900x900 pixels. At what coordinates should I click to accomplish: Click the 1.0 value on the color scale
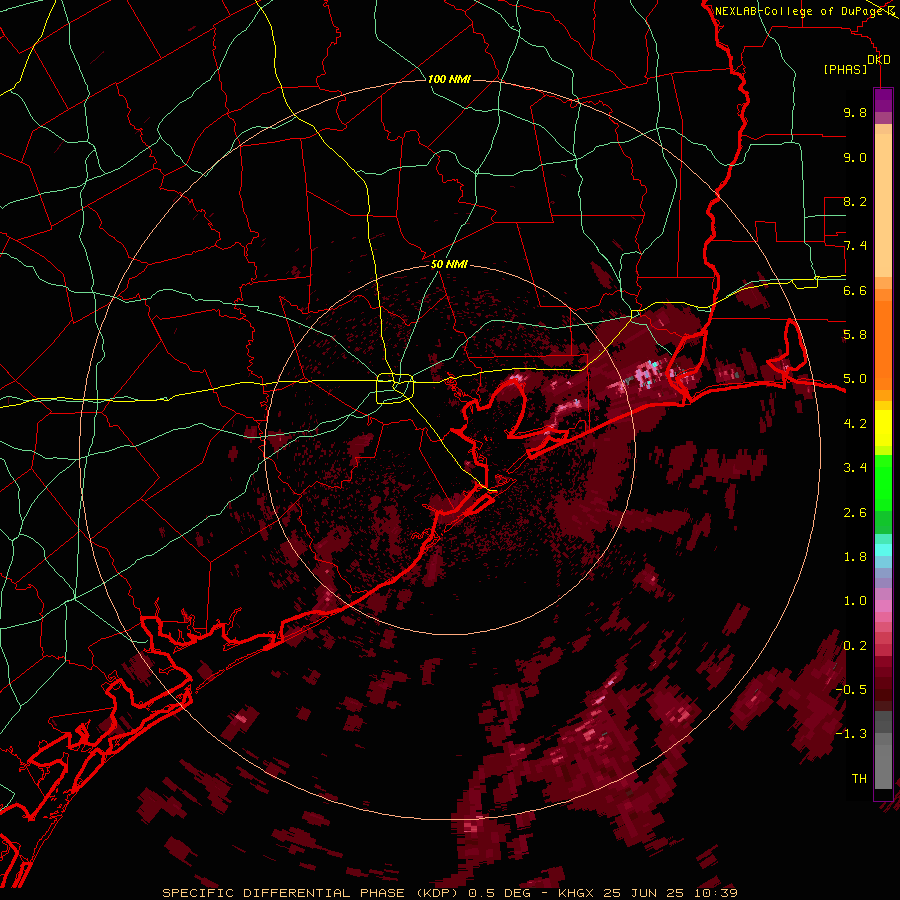tap(855, 601)
